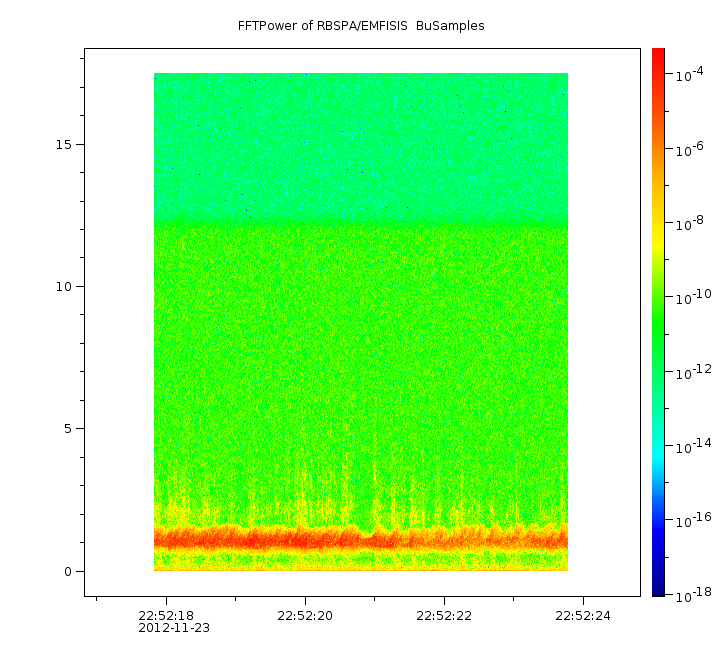Click the plot title 'FFTPower of RBSPA/EMFISIS BuSamples'
The width and height of the screenshot is (724, 656).
click(x=361, y=26)
